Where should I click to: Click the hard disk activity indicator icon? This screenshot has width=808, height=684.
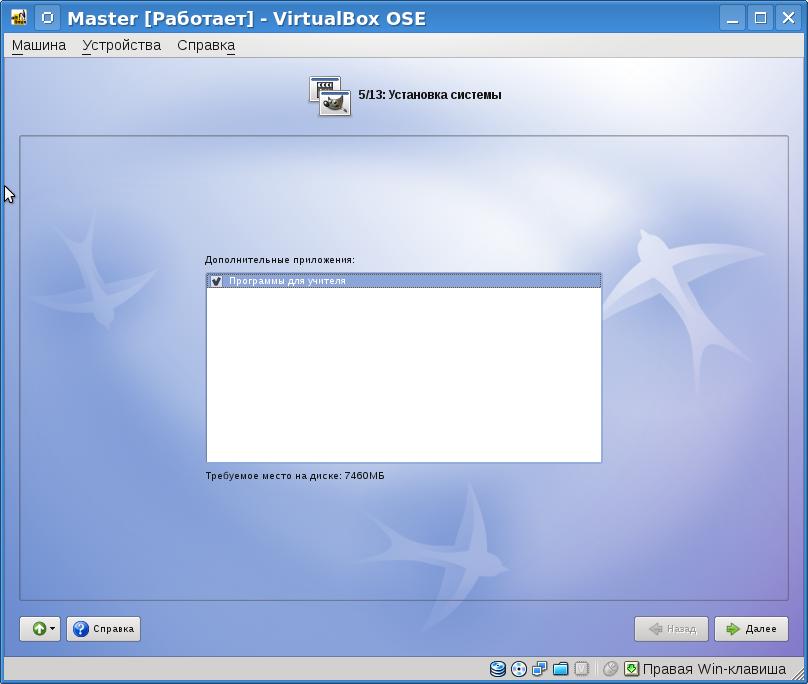(x=497, y=669)
